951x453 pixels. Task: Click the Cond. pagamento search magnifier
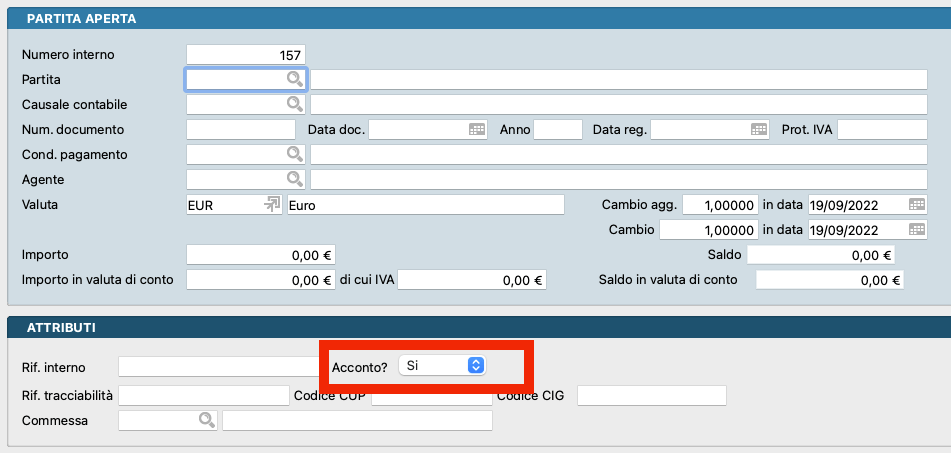[x=295, y=154]
